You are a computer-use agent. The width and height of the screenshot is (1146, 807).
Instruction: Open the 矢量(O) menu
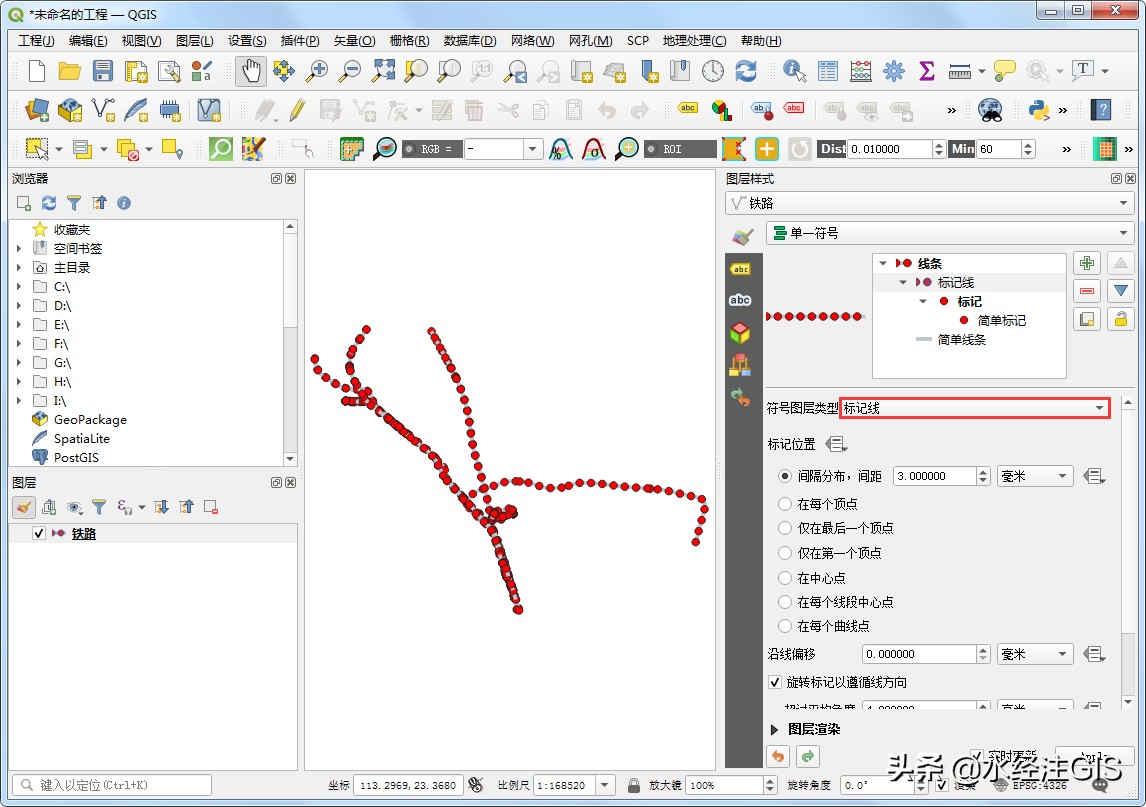pyautogui.click(x=354, y=41)
